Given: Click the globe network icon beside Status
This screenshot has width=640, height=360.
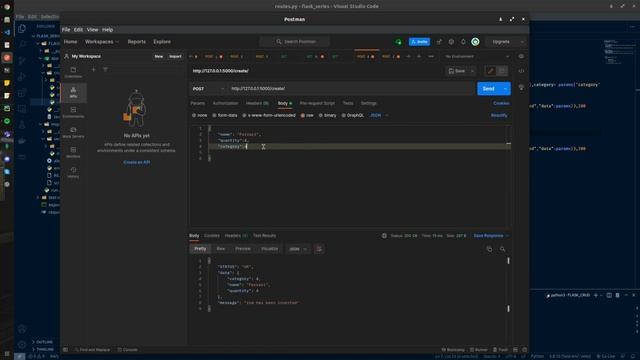Looking at the screenshot, I should click(384, 236).
